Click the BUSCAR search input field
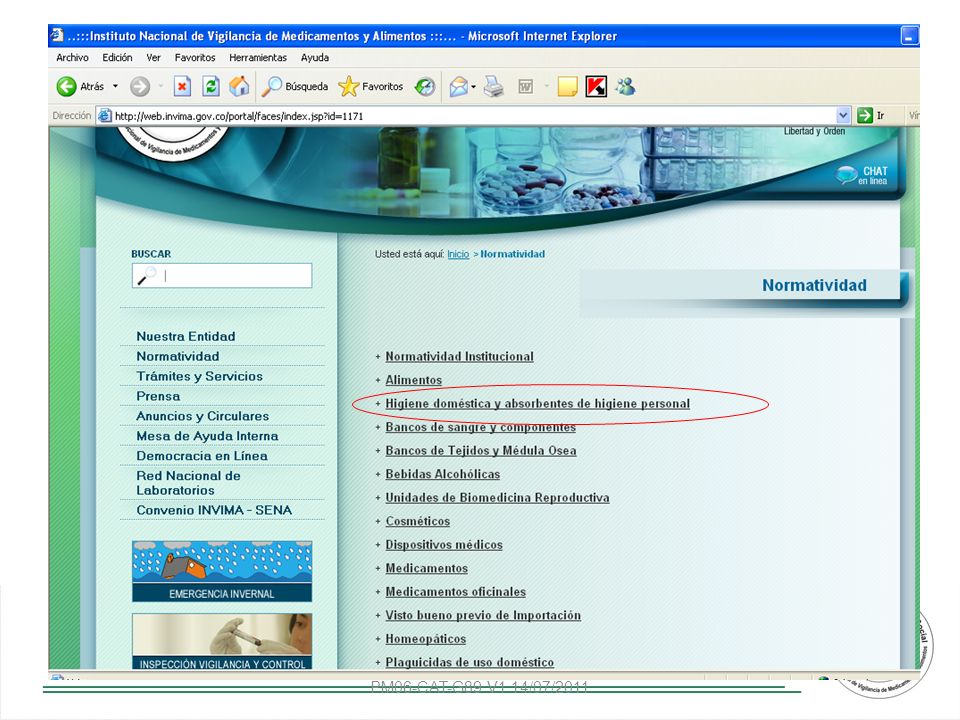The image size is (960, 720). (x=222, y=276)
